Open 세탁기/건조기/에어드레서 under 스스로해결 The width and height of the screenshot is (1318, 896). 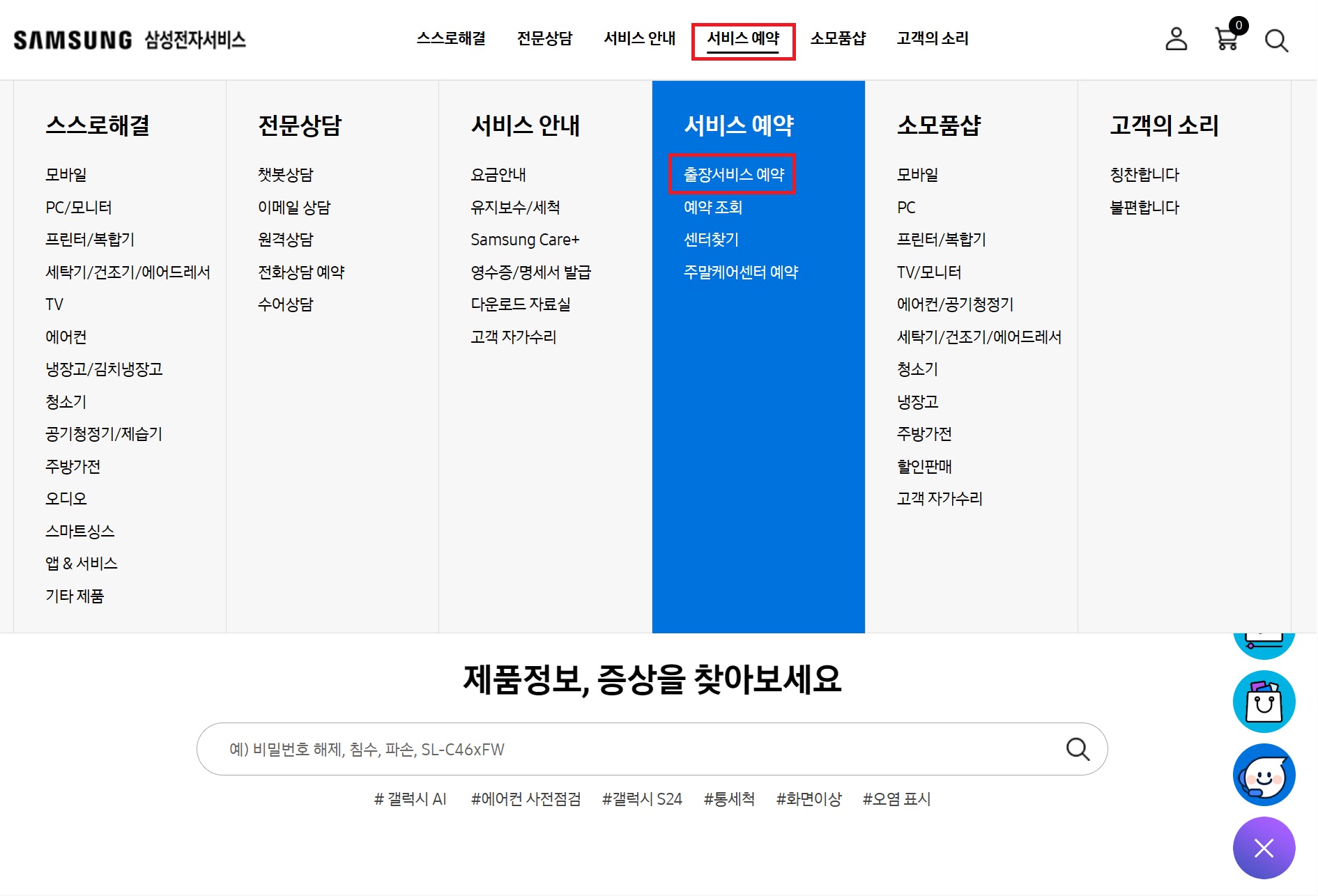(x=128, y=272)
